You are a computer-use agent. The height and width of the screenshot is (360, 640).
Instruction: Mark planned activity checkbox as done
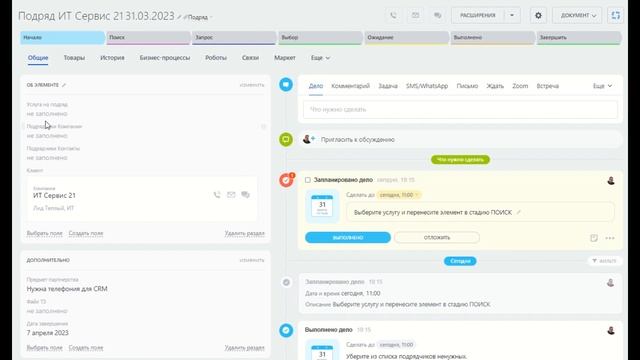click(308, 180)
